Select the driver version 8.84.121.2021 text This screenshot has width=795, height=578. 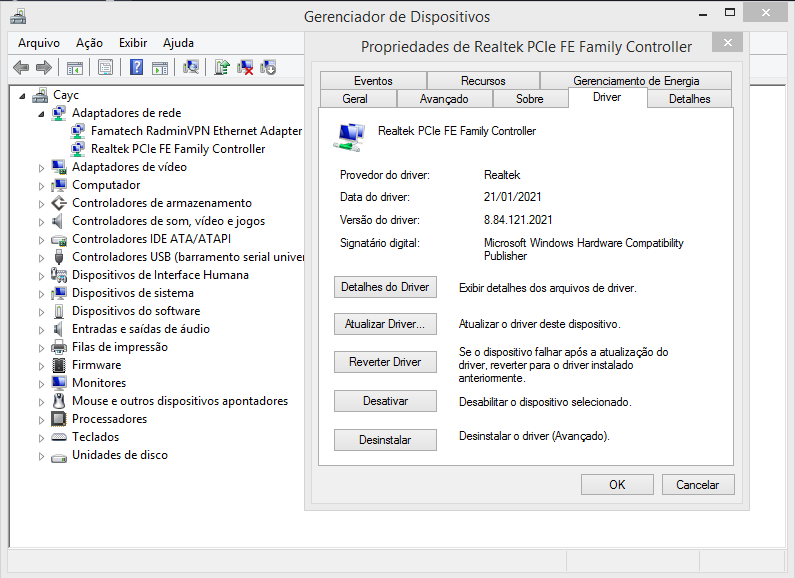tap(518, 220)
